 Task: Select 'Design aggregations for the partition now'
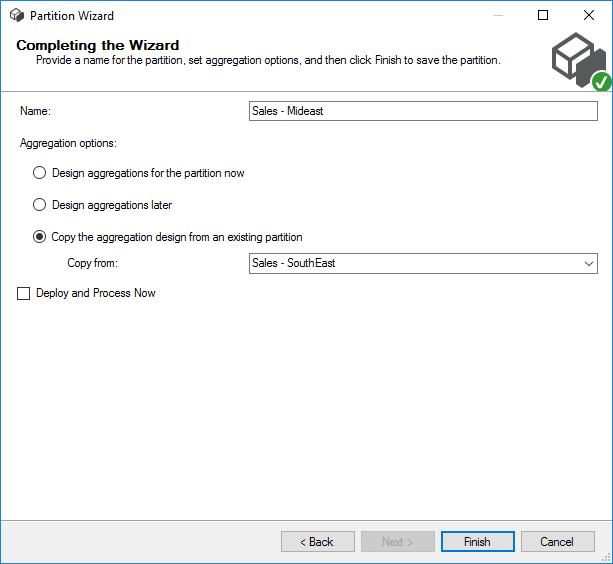point(40,173)
